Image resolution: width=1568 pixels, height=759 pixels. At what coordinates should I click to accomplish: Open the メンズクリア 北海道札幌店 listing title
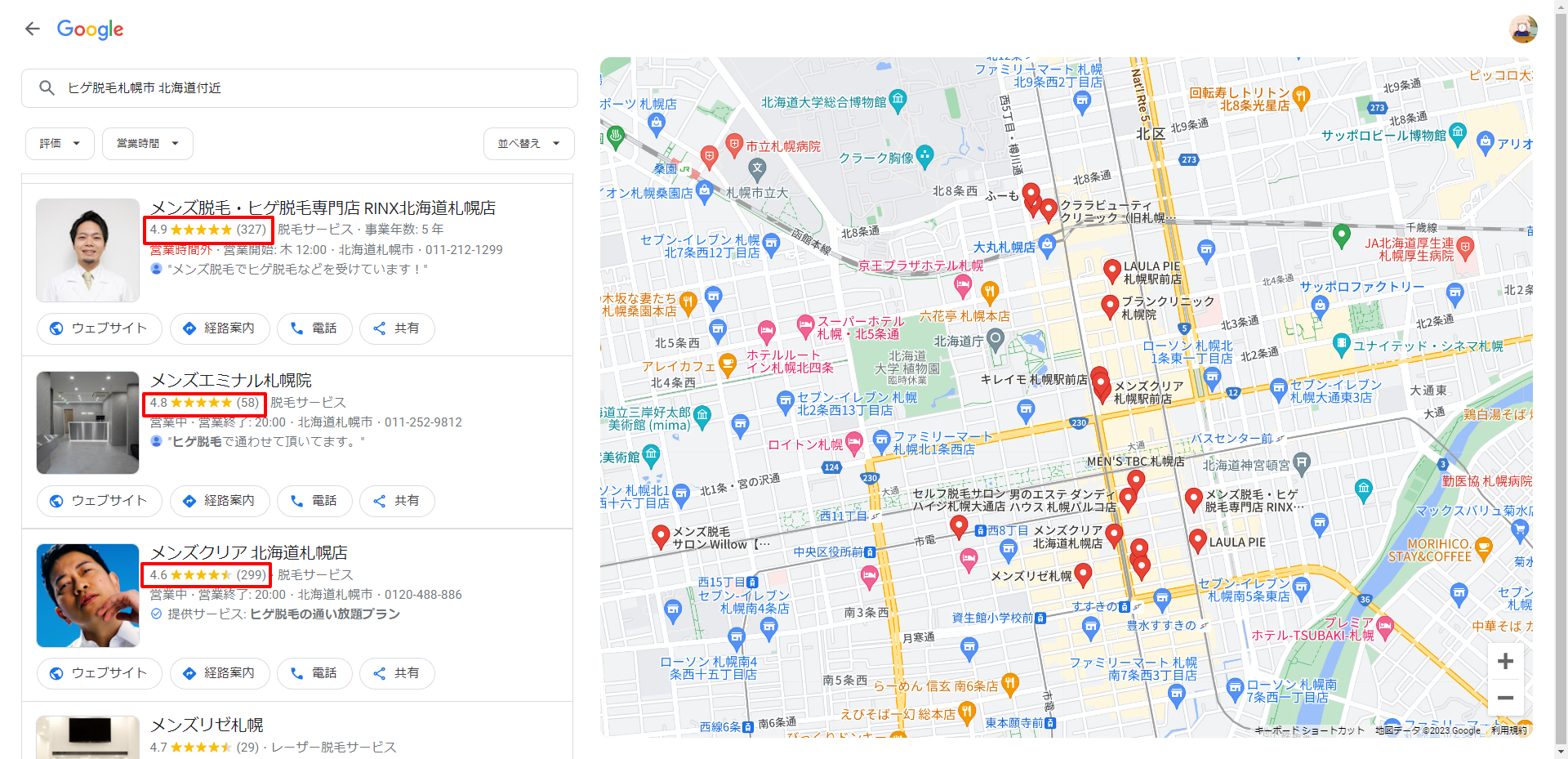click(249, 553)
